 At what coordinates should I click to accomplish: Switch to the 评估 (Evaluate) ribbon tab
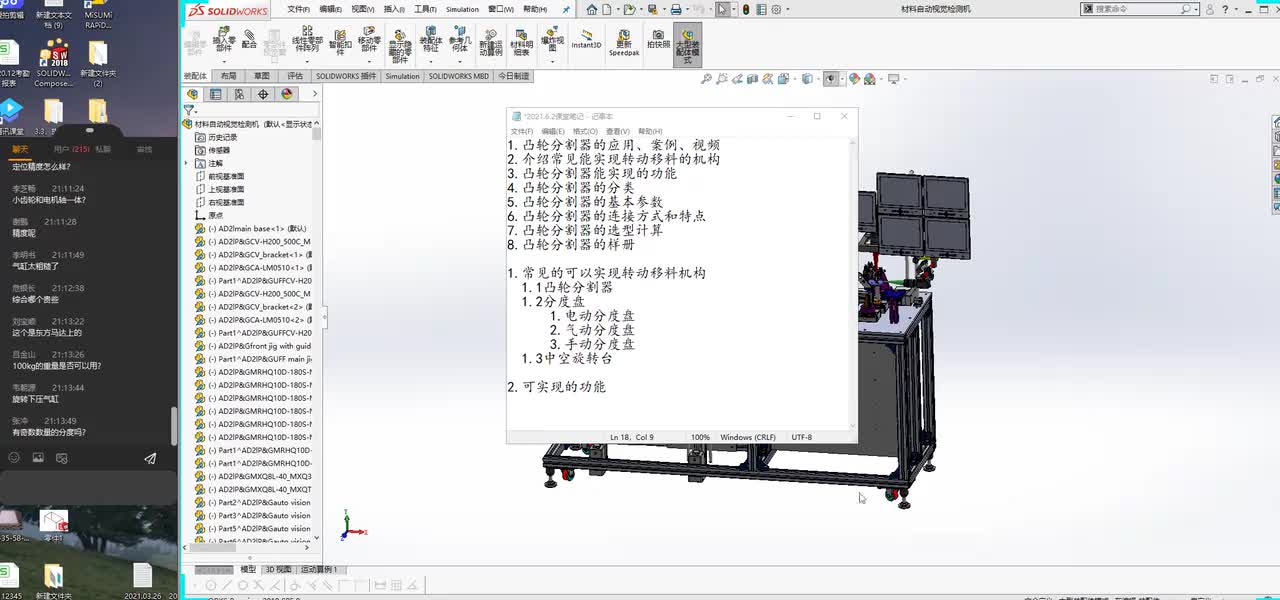295,76
